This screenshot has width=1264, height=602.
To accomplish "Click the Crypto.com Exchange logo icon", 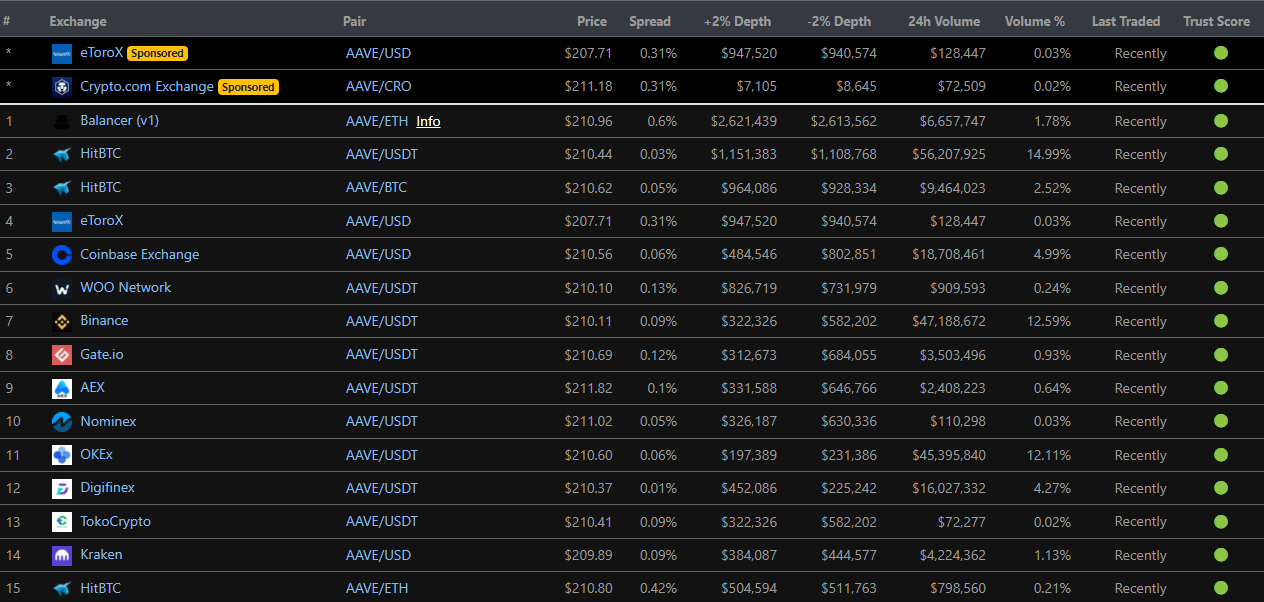I will (x=62, y=87).
